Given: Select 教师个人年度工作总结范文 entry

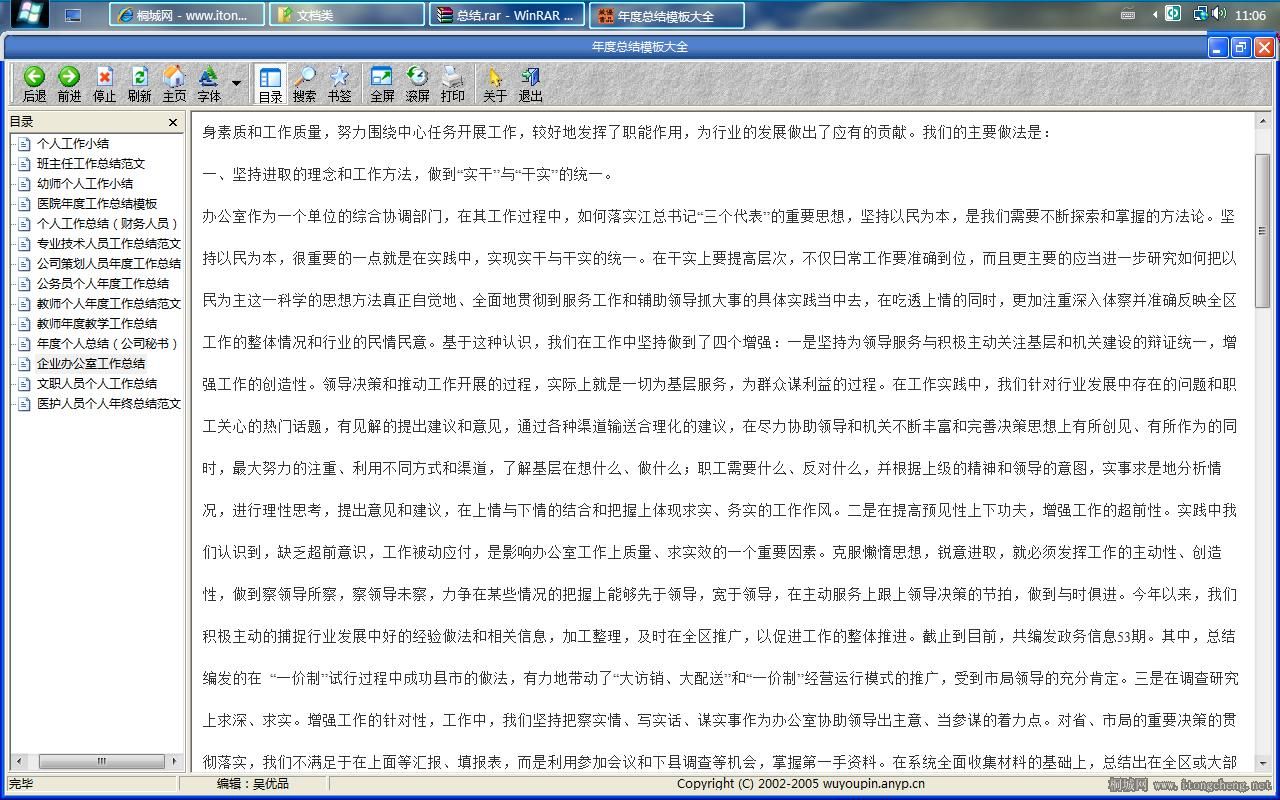Looking at the screenshot, I should click(109, 303).
